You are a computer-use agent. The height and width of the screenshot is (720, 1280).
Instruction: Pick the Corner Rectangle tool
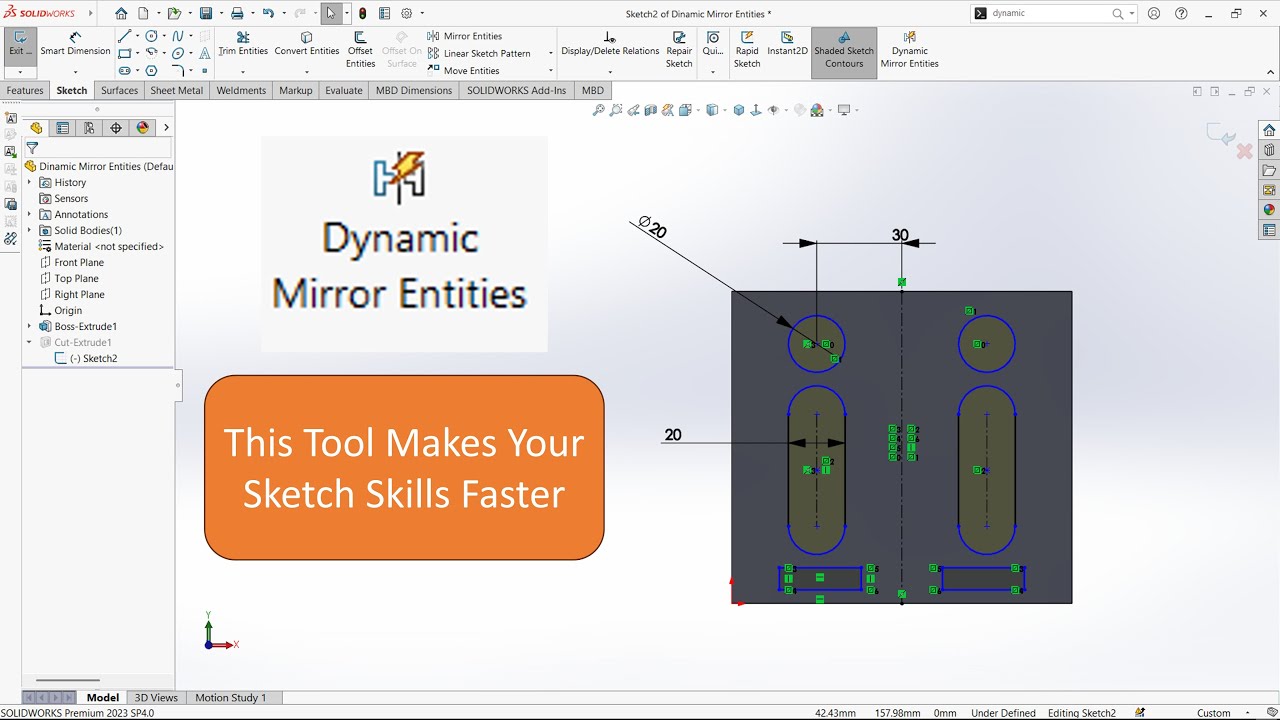tap(124, 53)
